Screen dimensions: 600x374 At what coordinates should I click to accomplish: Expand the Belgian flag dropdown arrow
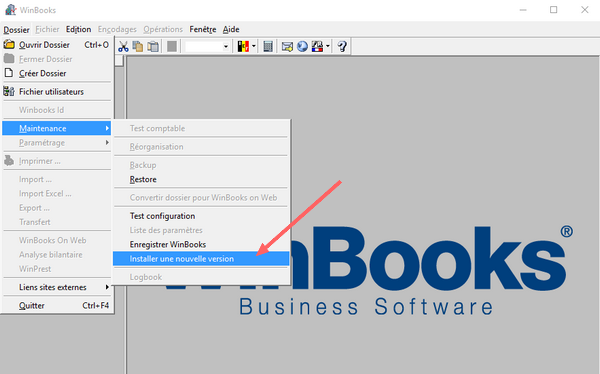253,46
